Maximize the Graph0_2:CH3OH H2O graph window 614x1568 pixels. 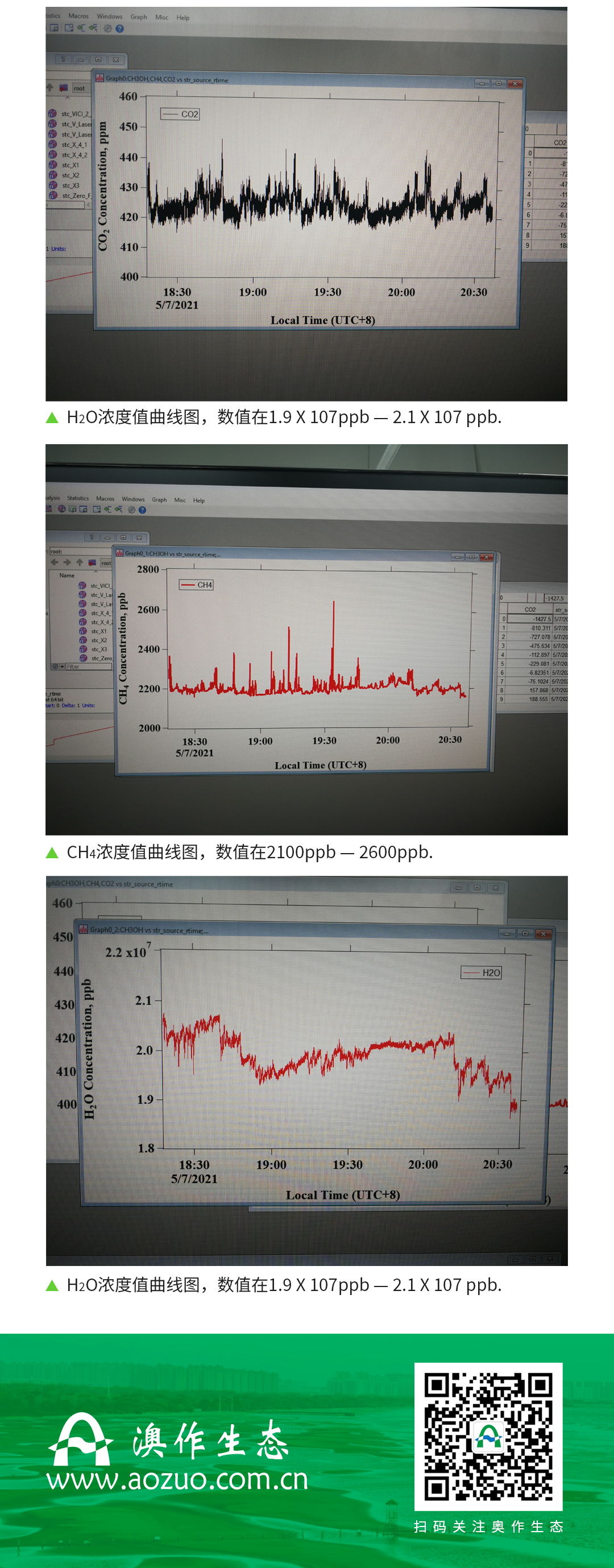click(x=525, y=933)
